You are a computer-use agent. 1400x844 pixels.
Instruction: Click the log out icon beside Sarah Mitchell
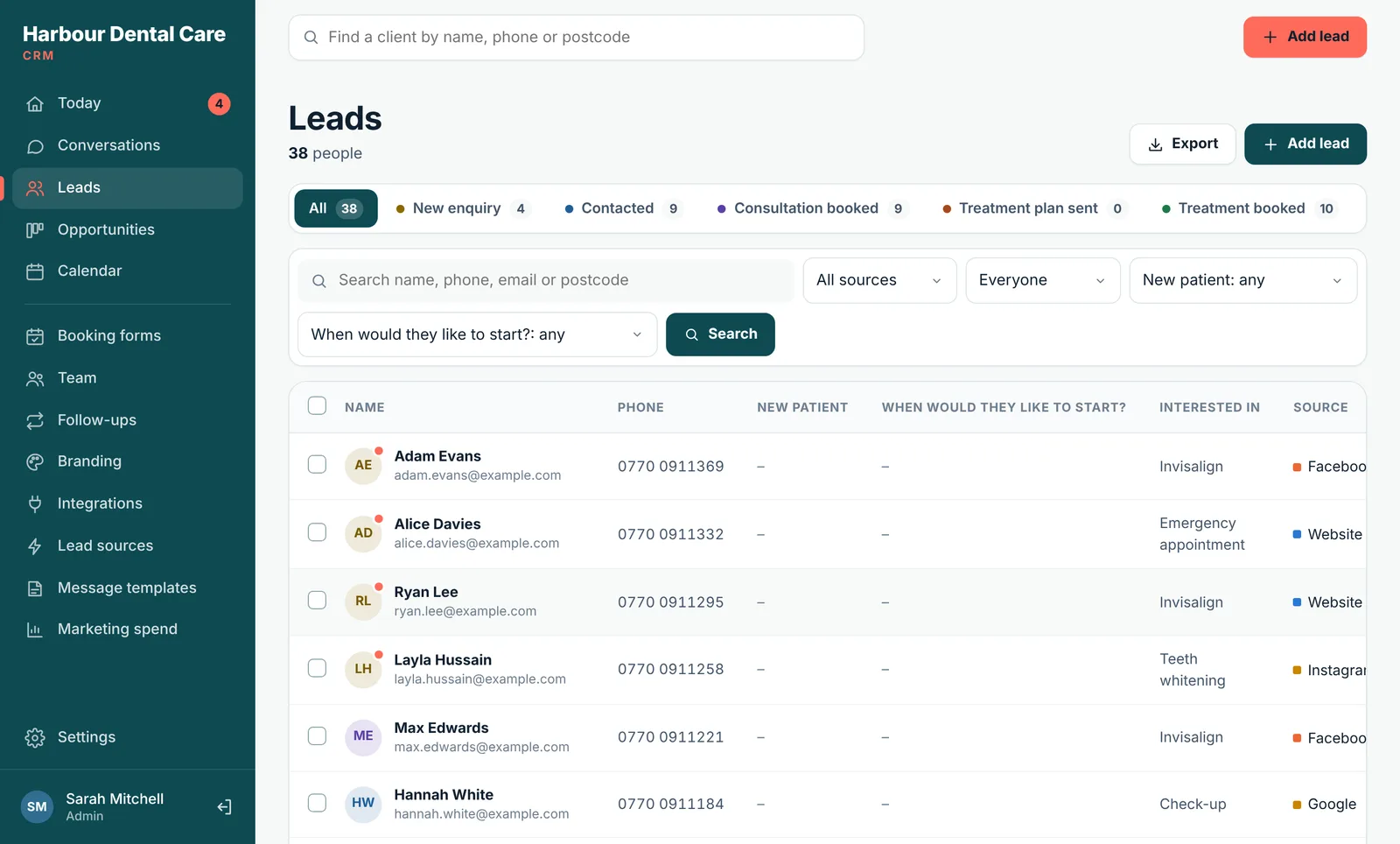(224, 806)
